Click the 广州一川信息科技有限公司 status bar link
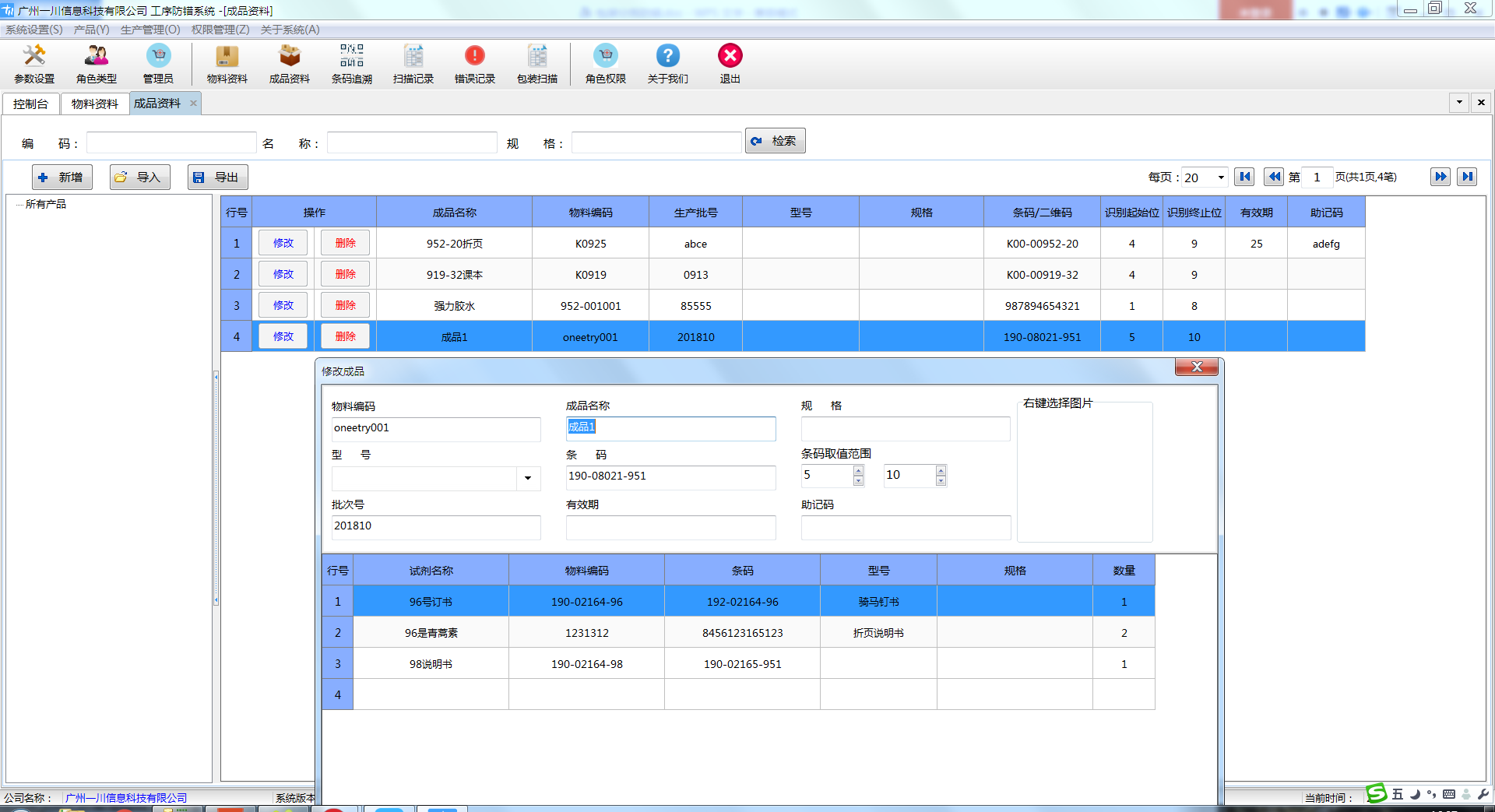The image size is (1495, 812). click(126, 797)
